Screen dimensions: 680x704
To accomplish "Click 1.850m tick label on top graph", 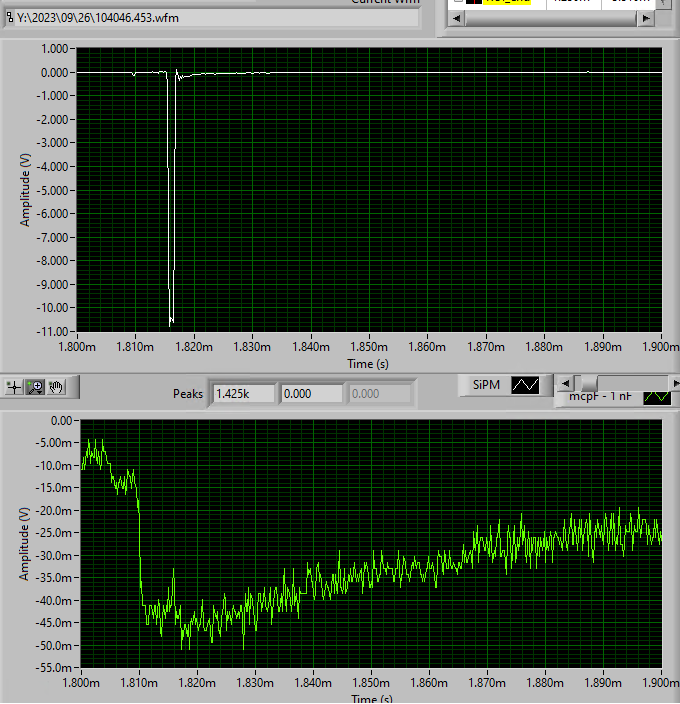I will click(x=369, y=347).
